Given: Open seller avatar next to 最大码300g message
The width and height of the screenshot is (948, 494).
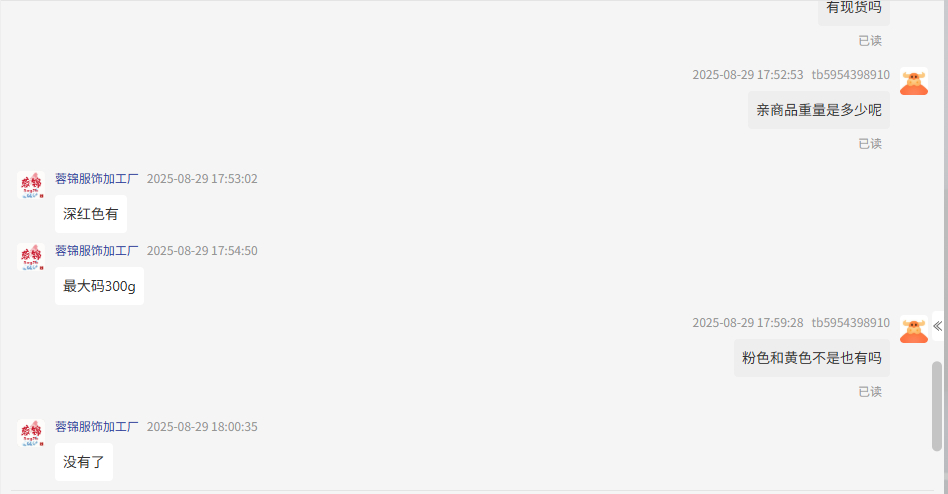Looking at the screenshot, I should (31, 257).
